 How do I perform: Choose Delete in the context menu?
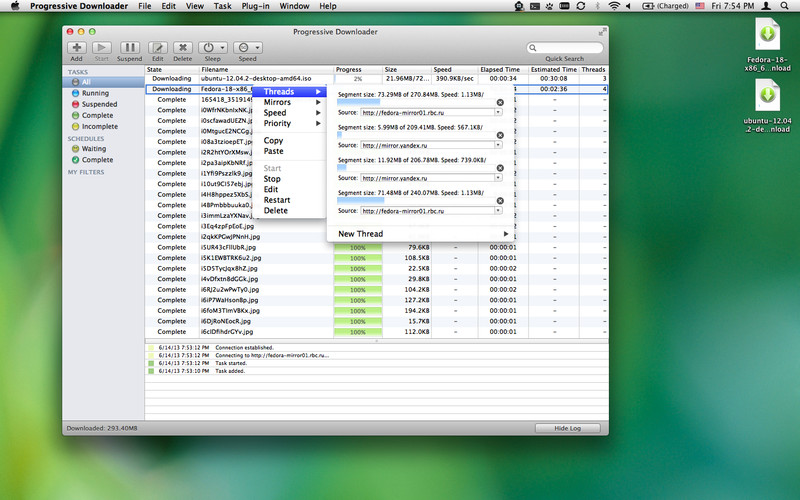click(289, 211)
